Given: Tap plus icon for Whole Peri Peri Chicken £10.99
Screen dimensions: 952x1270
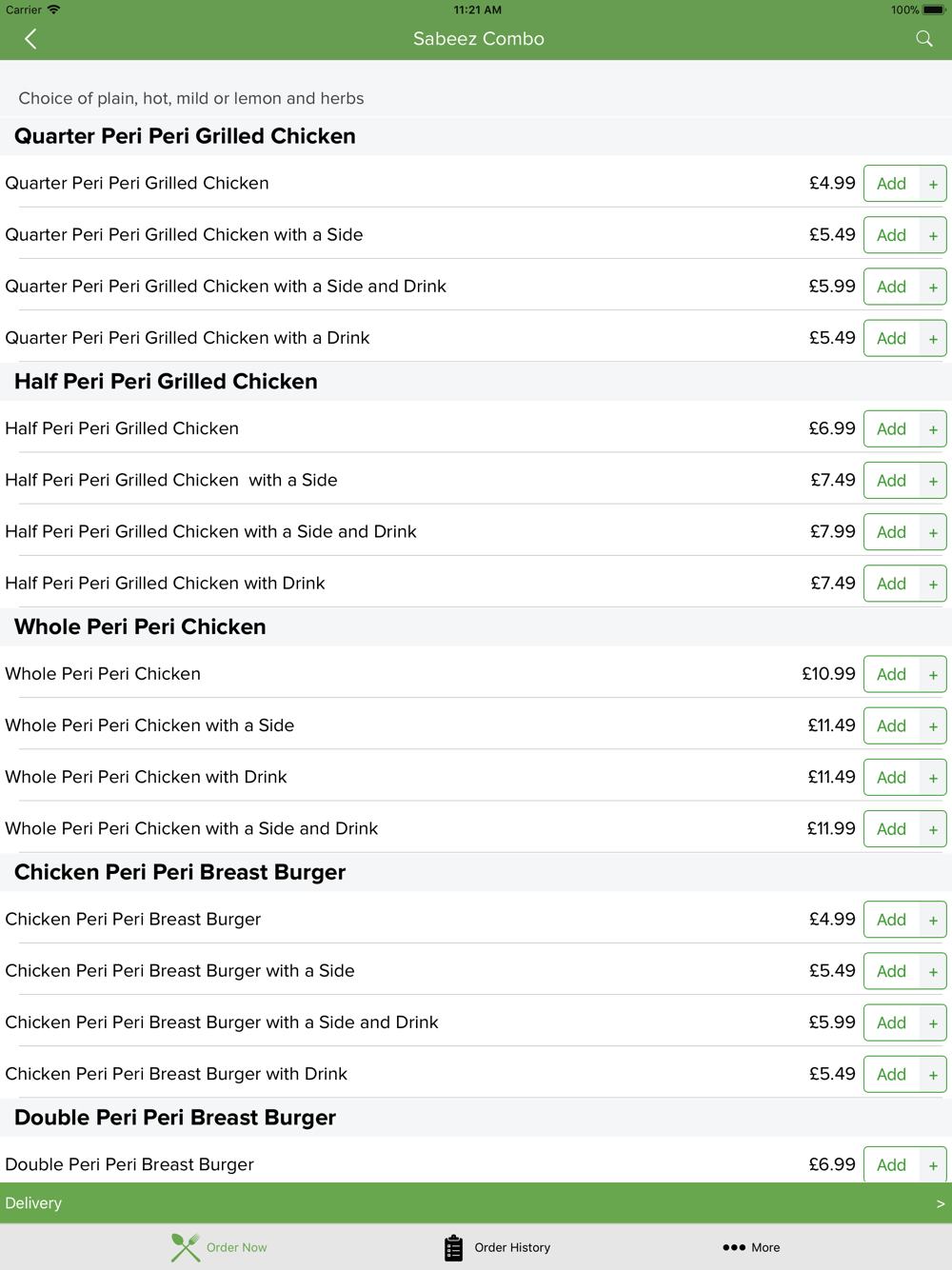Looking at the screenshot, I should click(x=933, y=675).
